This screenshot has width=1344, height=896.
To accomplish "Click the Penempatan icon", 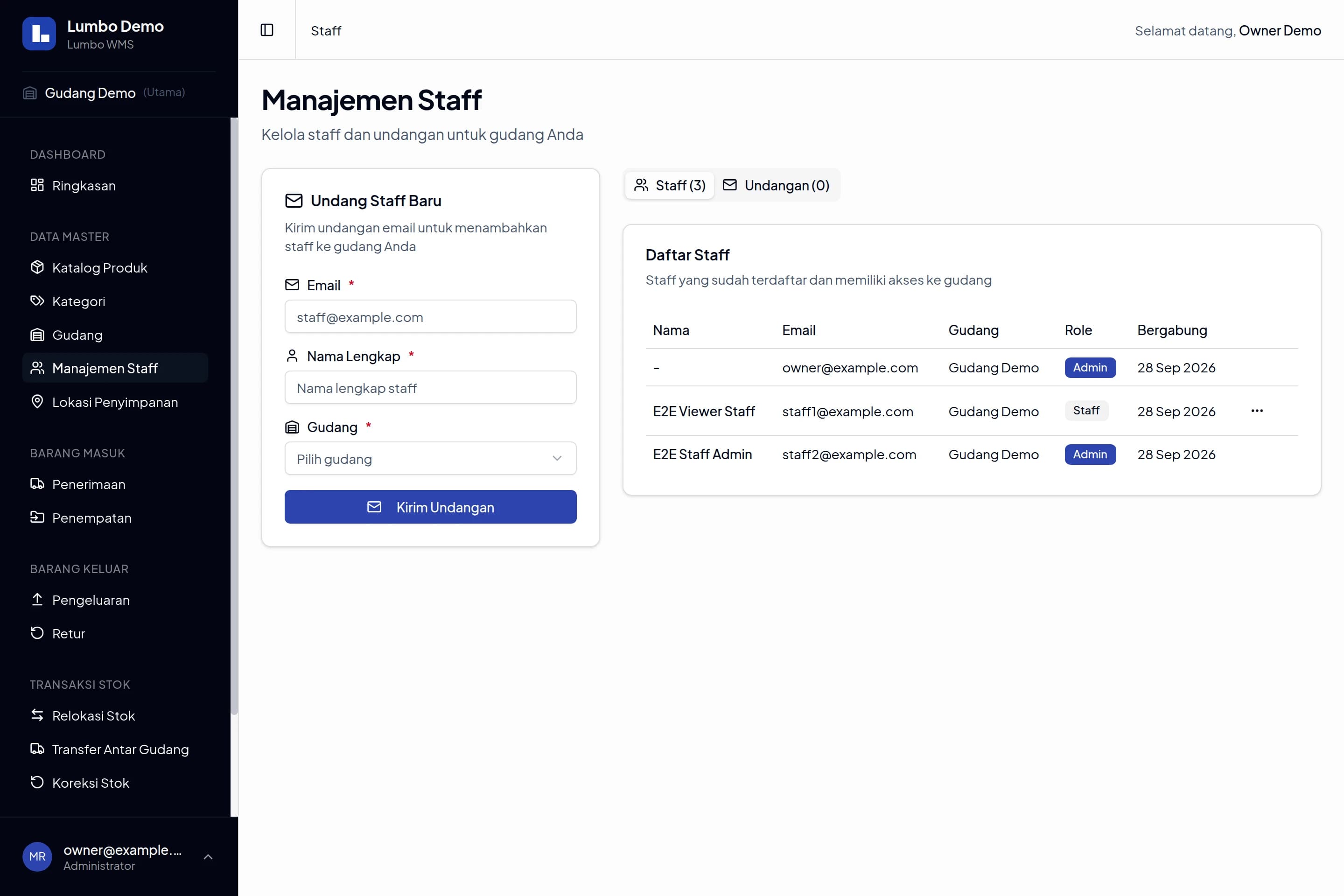I will (x=37, y=518).
